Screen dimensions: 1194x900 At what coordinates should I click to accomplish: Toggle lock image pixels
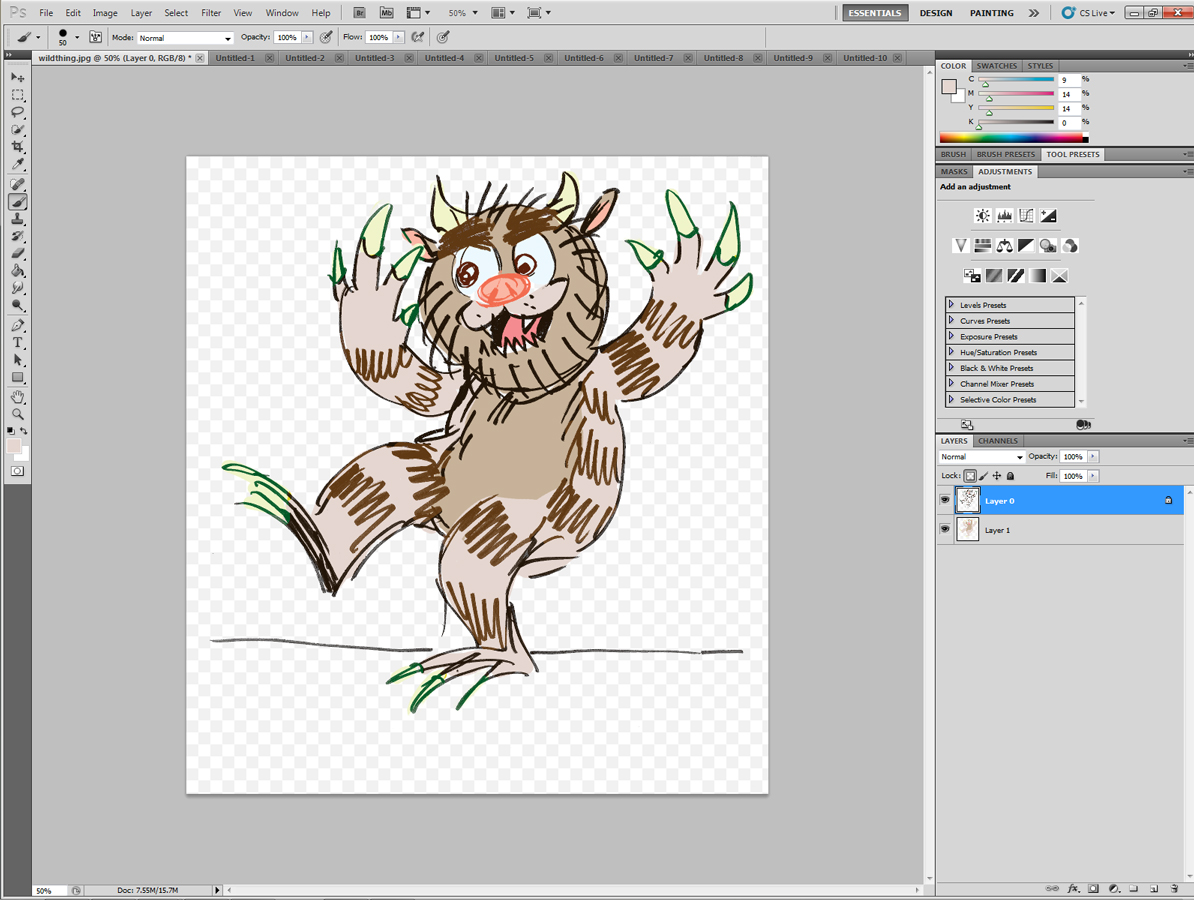coord(983,476)
